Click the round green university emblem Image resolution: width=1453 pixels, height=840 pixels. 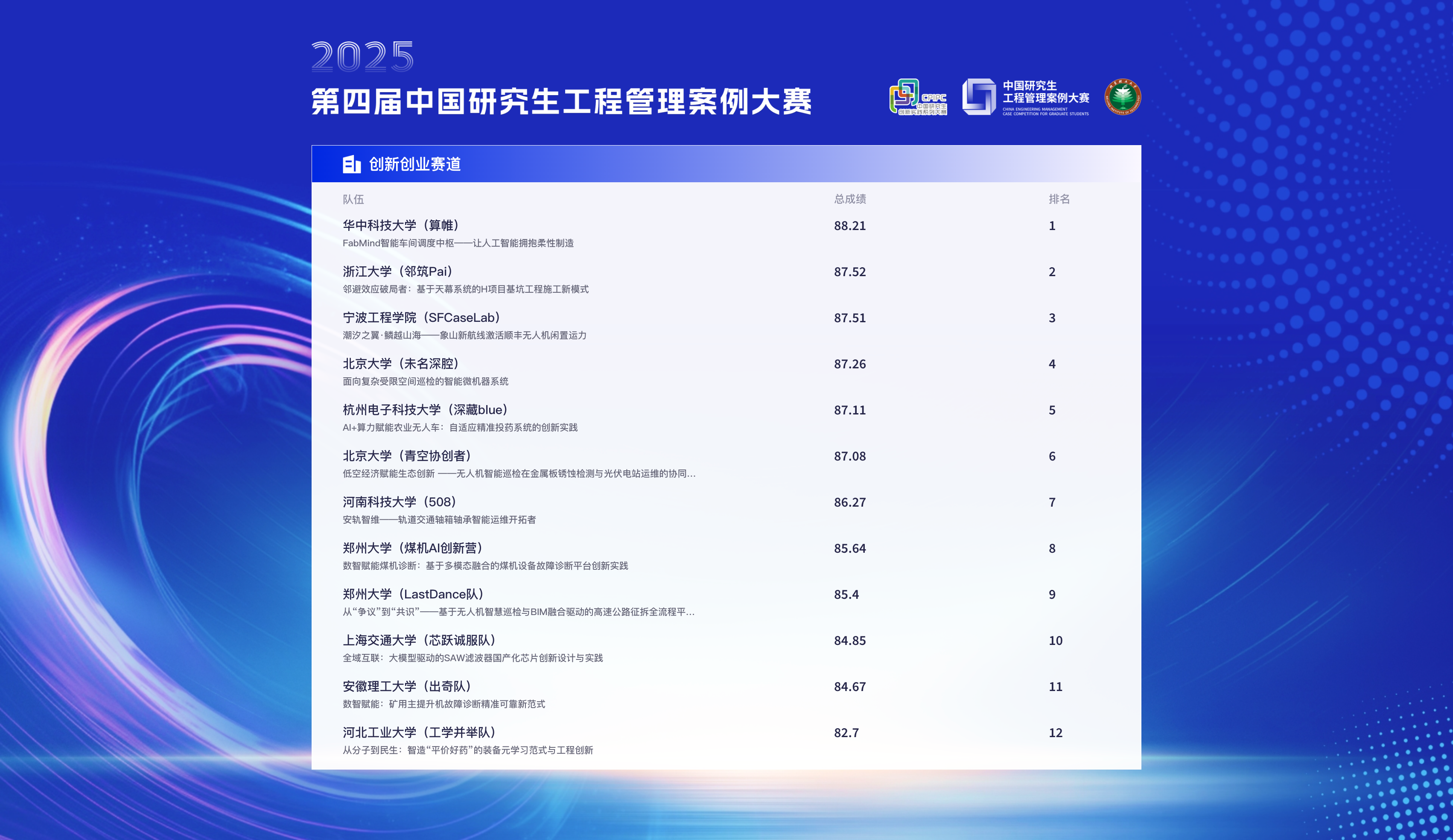click(x=1122, y=97)
